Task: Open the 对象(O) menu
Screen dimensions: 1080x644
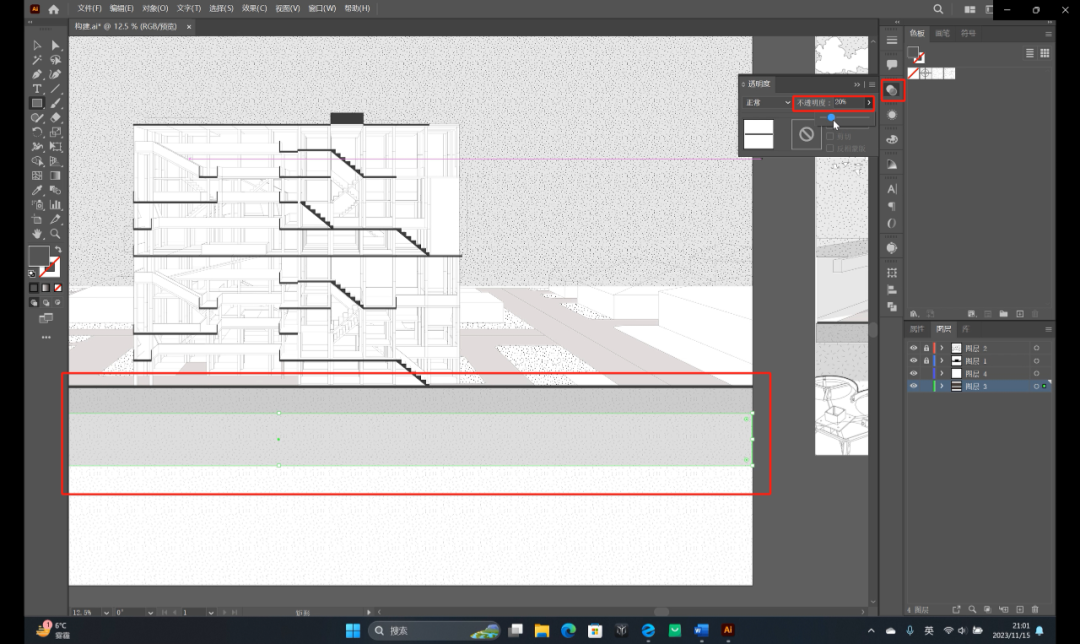Action: (155, 8)
